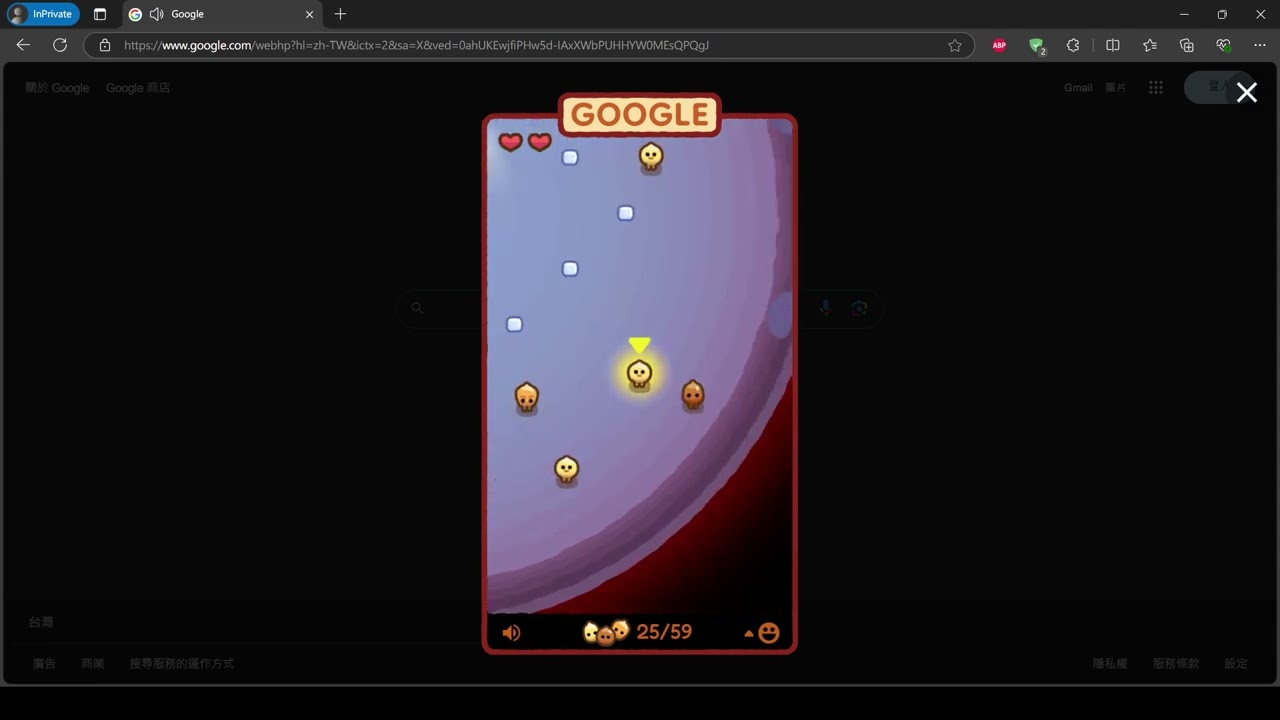This screenshot has width=1280, height=720.
Task: Minimize the browser window
Action: coord(1184,14)
